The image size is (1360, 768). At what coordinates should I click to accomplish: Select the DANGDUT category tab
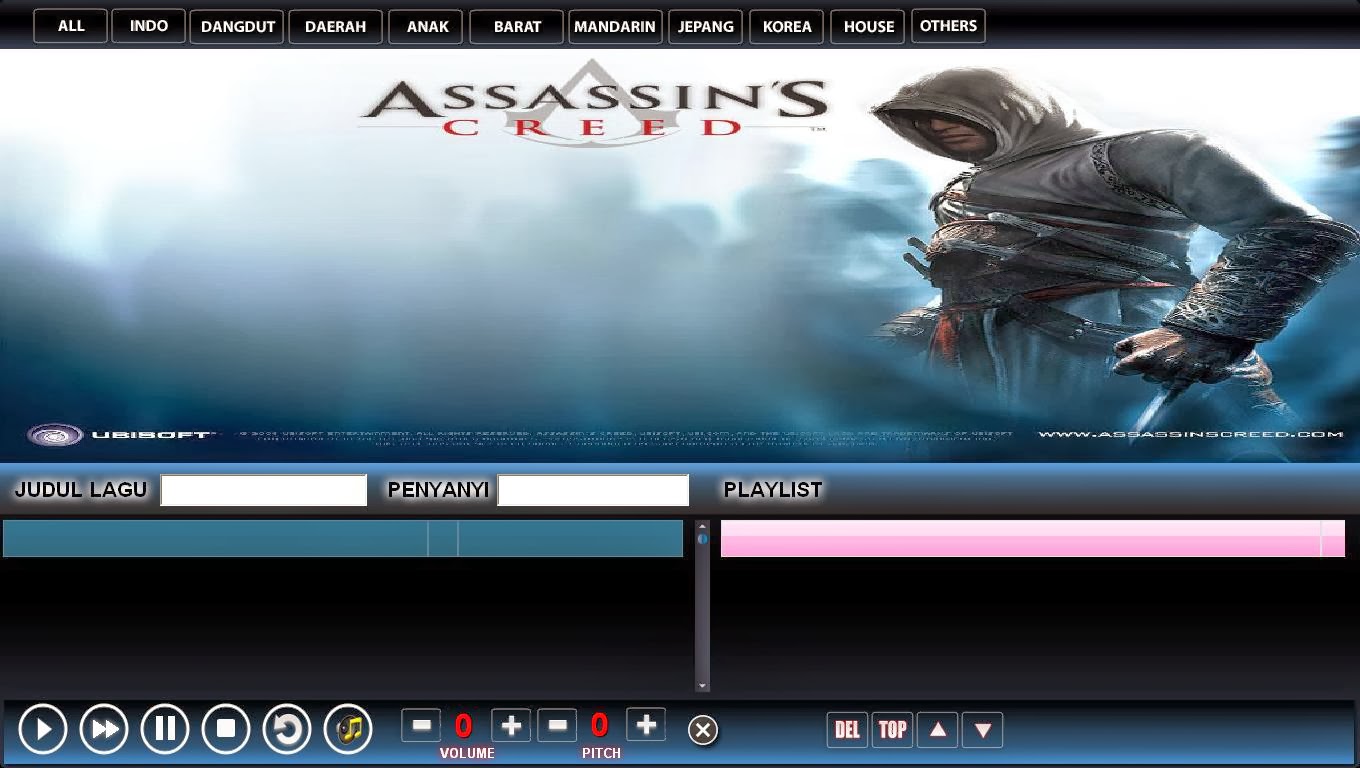237,27
